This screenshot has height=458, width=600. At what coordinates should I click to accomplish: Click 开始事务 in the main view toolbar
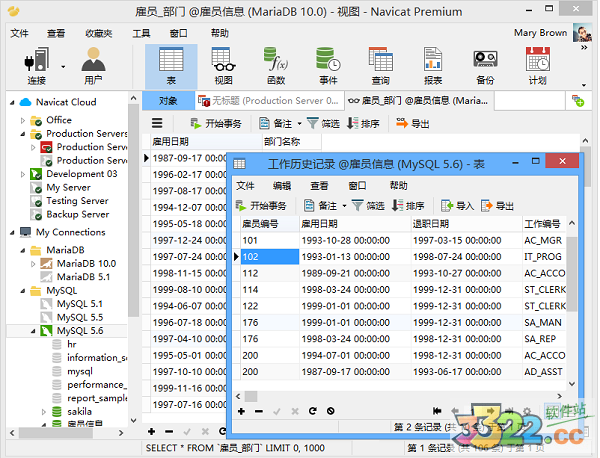[x=216, y=123]
